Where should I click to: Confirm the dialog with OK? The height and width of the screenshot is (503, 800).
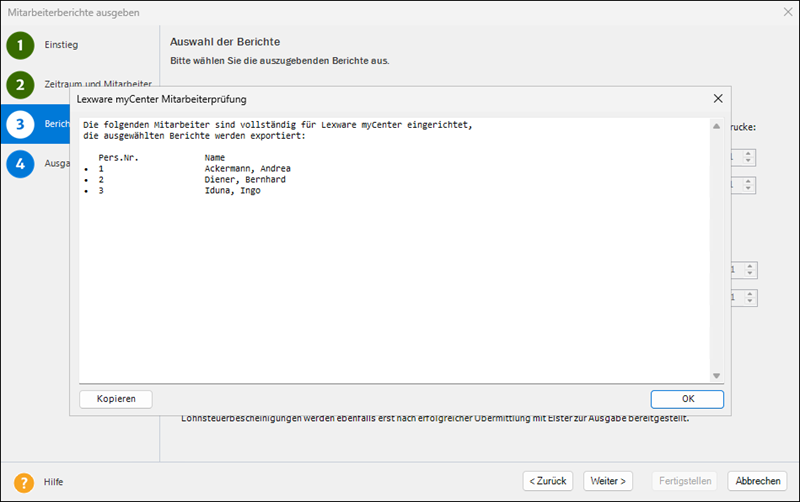click(687, 399)
